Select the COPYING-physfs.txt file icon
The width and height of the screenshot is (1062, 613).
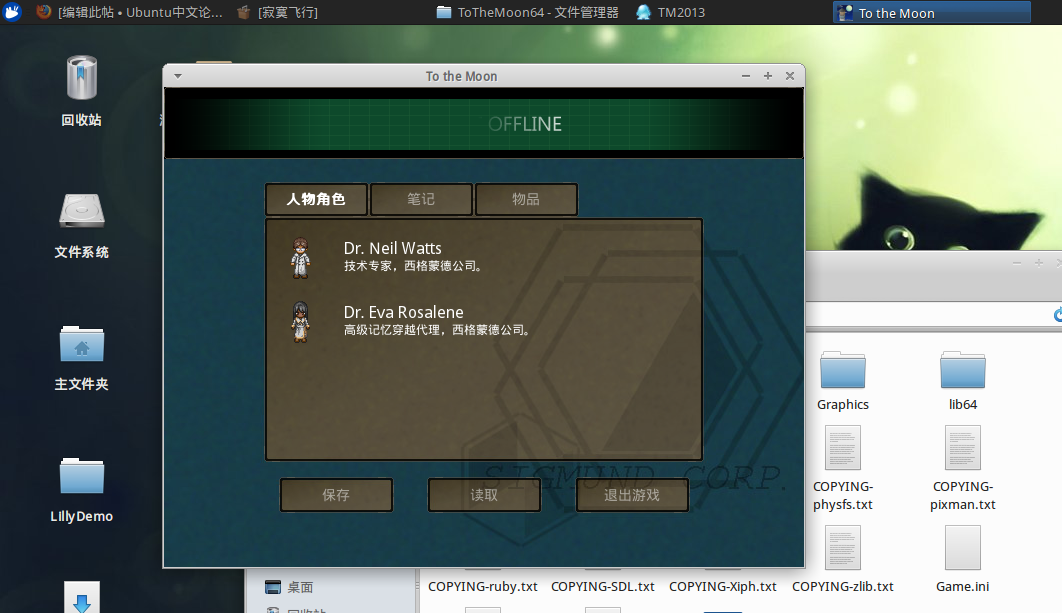(x=843, y=448)
